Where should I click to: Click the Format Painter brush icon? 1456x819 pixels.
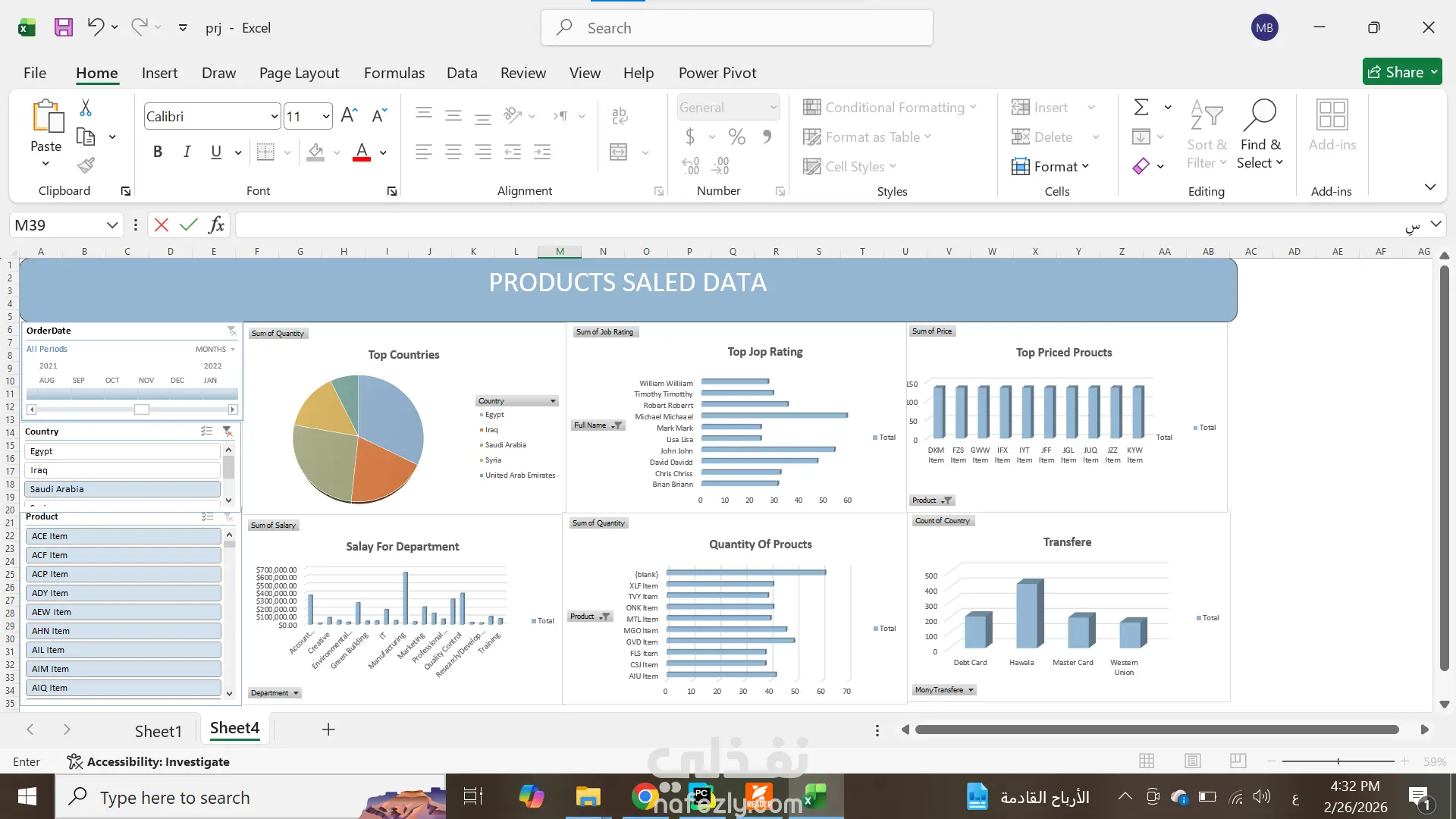(x=86, y=165)
